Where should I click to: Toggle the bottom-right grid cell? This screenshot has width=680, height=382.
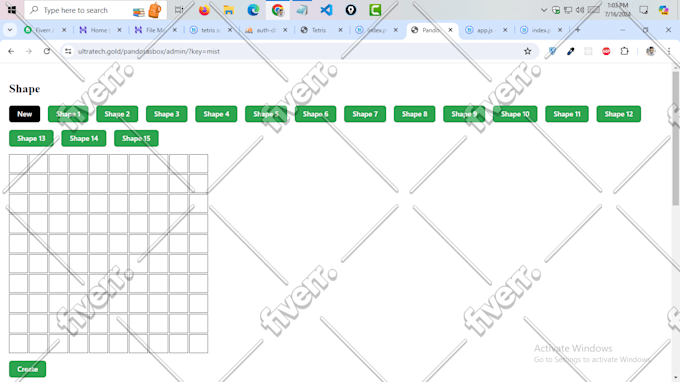pyautogui.click(x=199, y=343)
